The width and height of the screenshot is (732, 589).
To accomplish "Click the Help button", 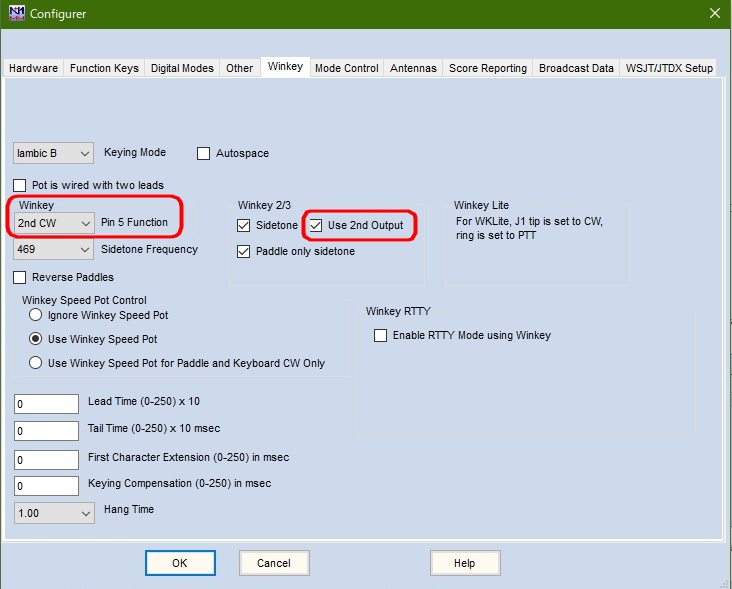I will point(465,563).
